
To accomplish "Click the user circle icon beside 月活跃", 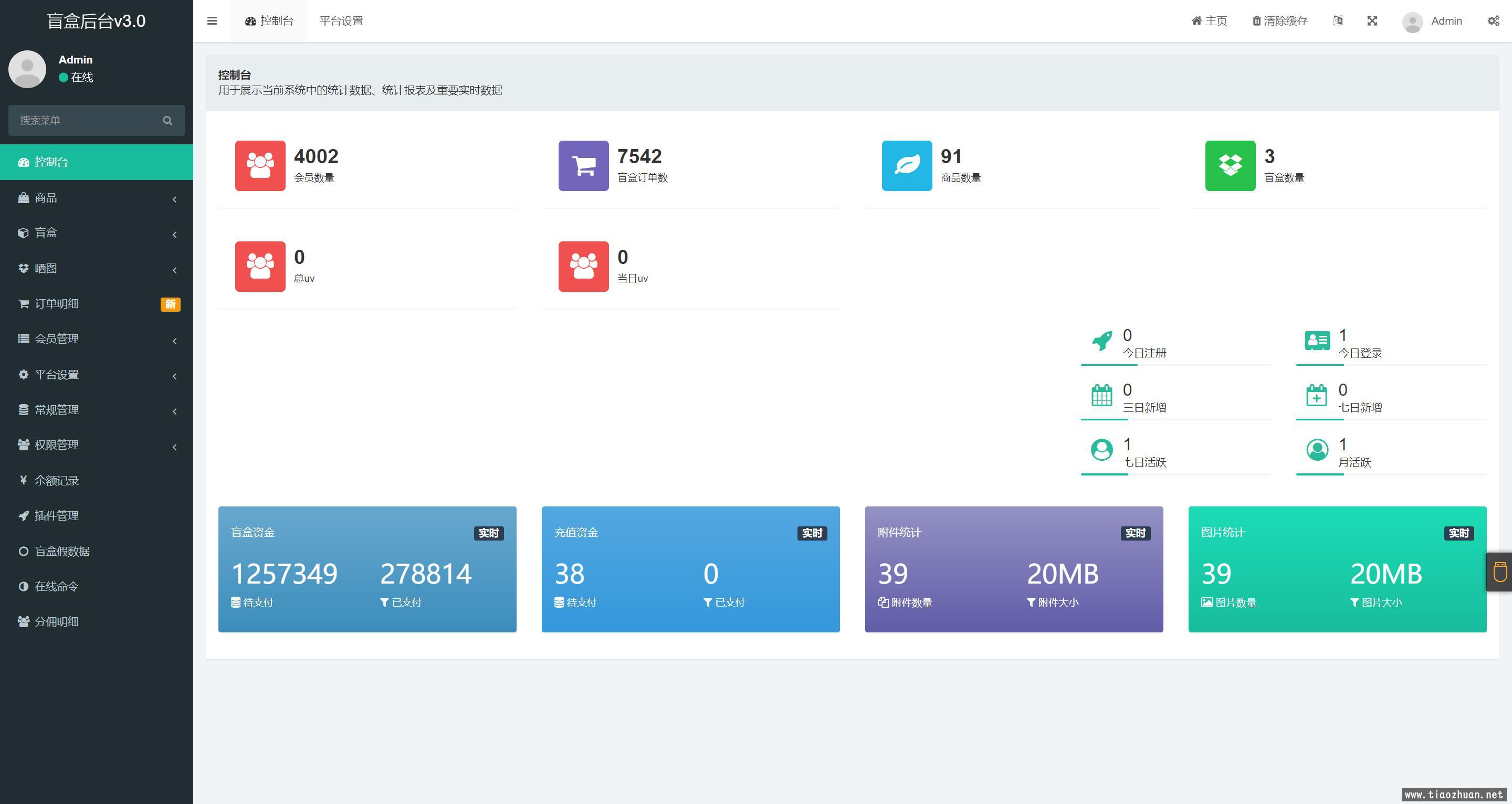I will coord(1317,450).
